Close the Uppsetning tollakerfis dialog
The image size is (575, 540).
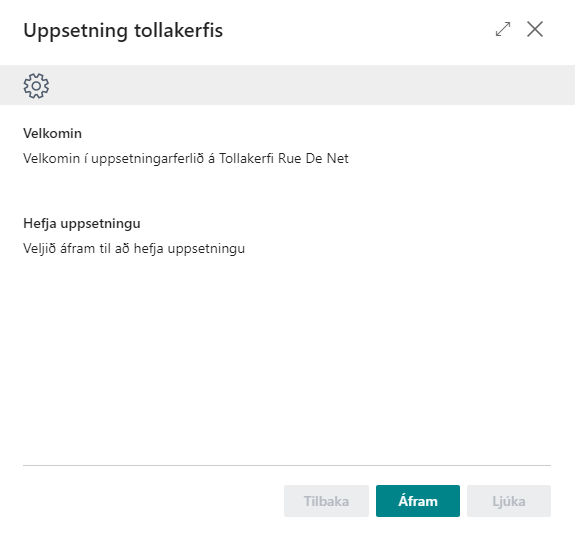(x=535, y=29)
